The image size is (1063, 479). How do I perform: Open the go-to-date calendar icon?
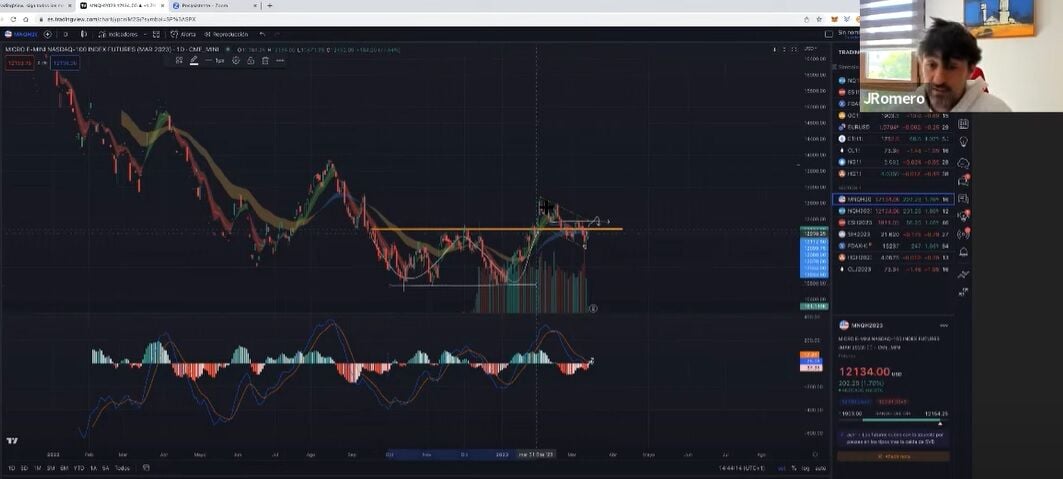click(146, 468)
